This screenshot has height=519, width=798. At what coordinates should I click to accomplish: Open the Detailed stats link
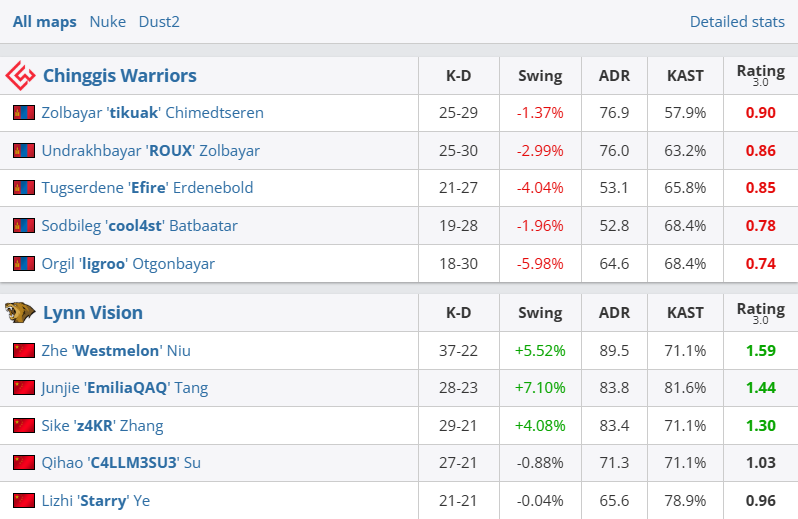(738, 21)
